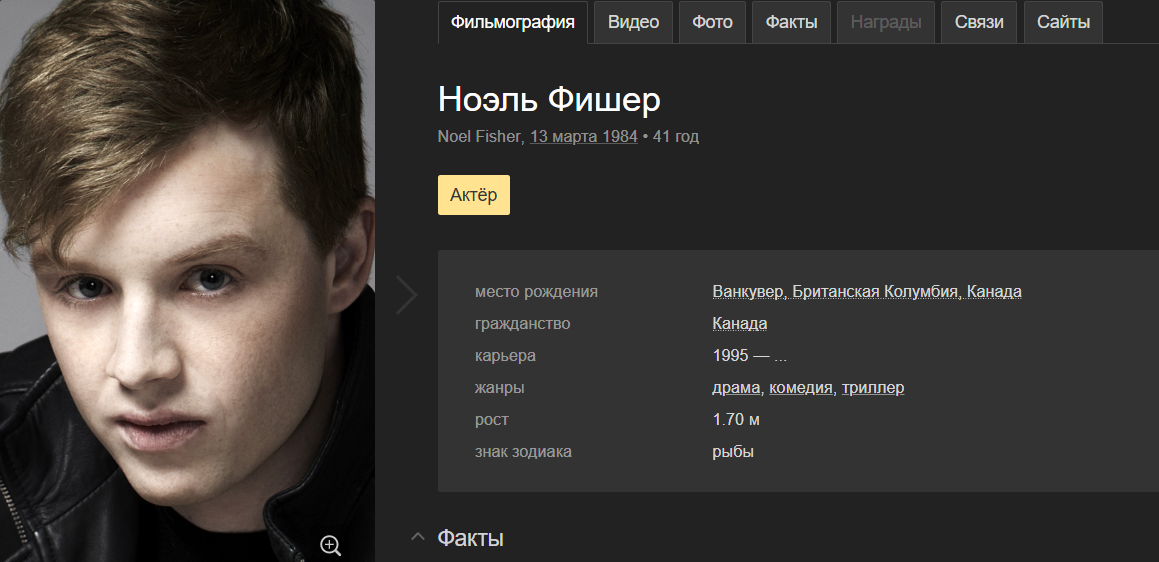Open the драма genre link
This screenshot has width=1159, height=562.
click(x=736, y=387)
